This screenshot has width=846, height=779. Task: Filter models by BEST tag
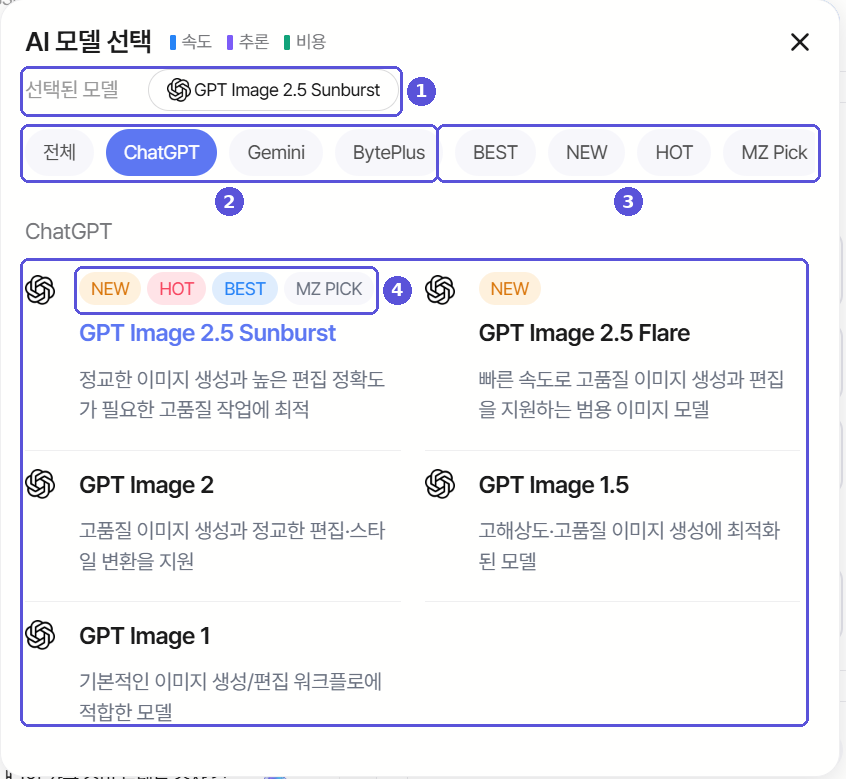coord(495,153)
